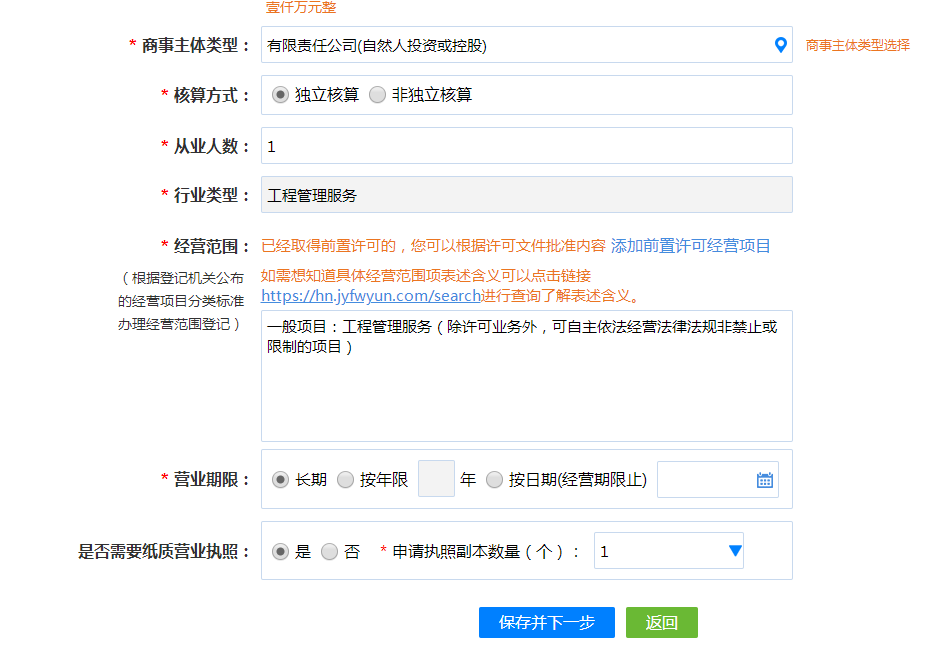The image size is (952, 650).
Task: Select 是 for paper business license
Action: 280,551
